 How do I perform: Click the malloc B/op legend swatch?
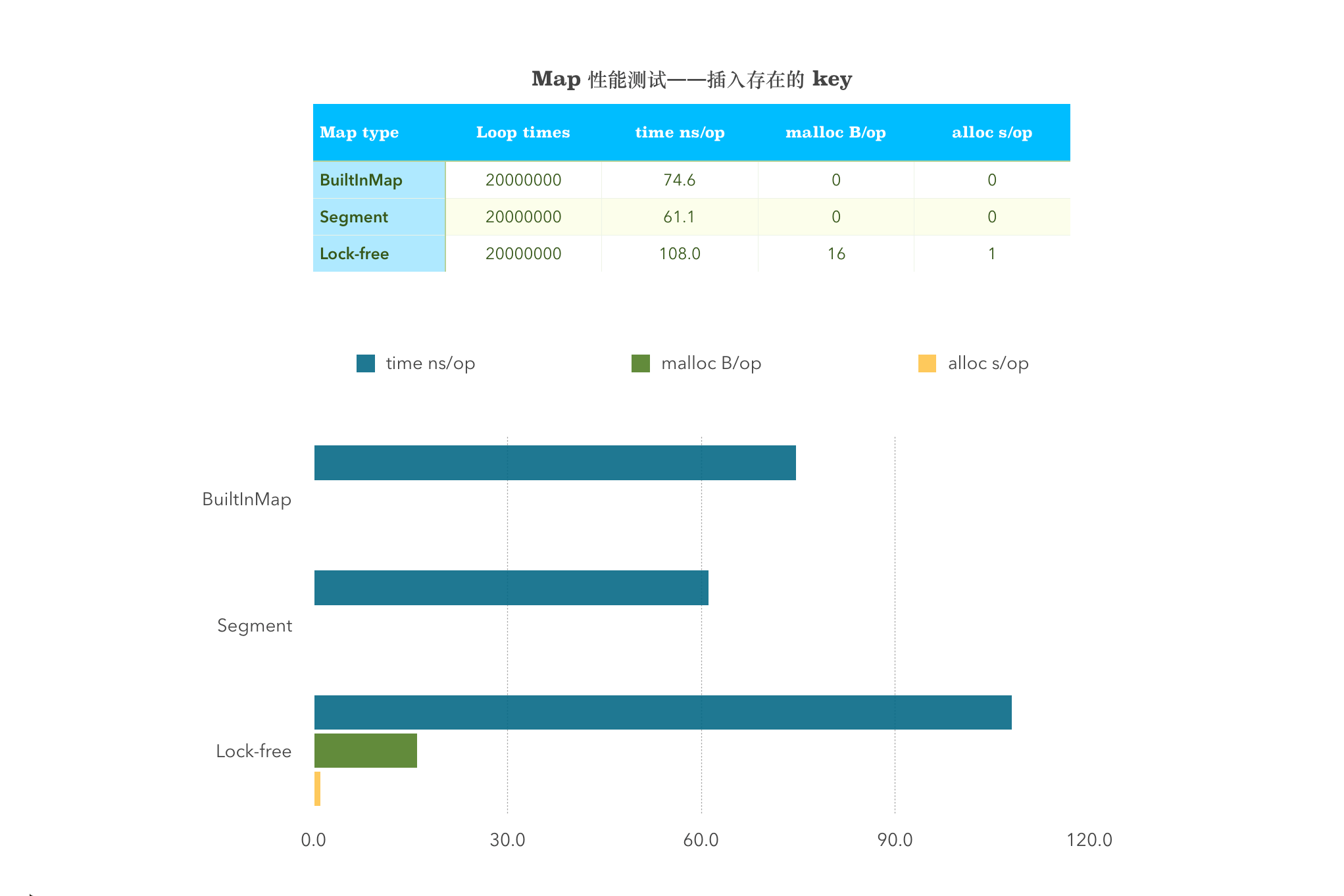point(640,363)
